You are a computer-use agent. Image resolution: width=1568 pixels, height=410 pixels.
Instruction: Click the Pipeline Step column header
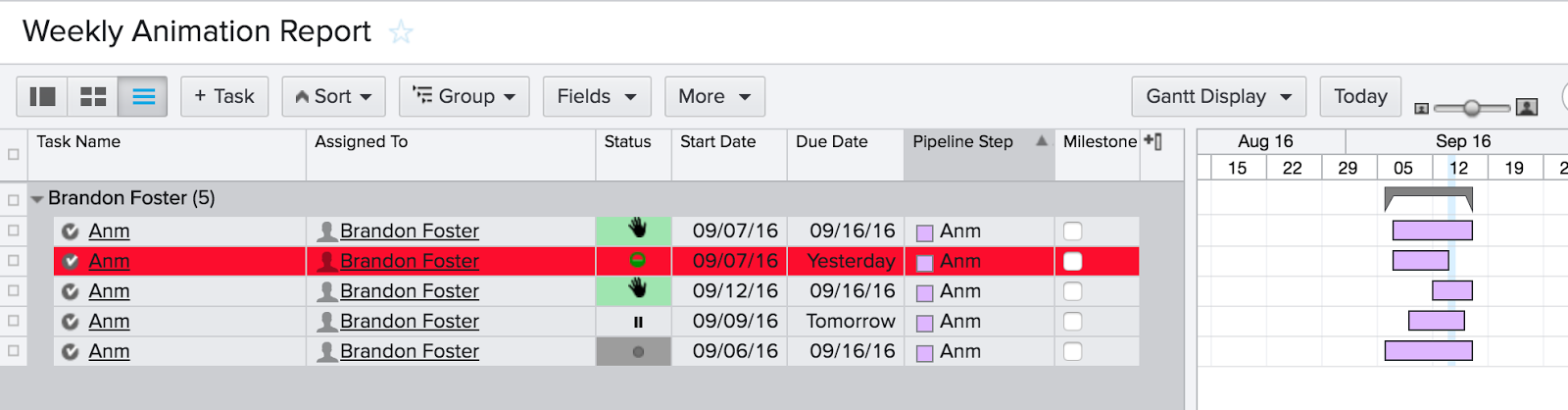coord(963,142)
